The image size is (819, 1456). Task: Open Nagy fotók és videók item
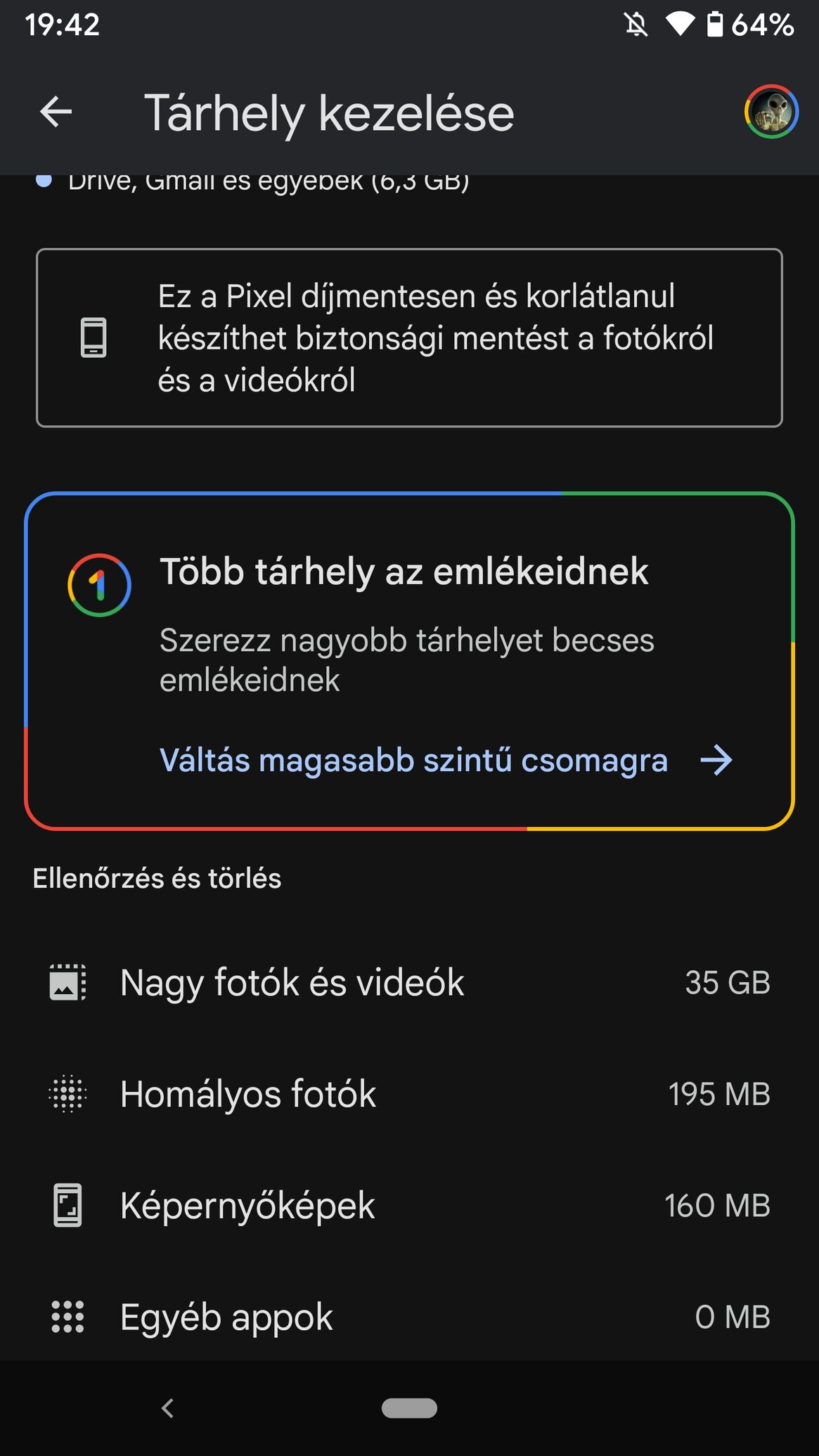pos(409,982)
